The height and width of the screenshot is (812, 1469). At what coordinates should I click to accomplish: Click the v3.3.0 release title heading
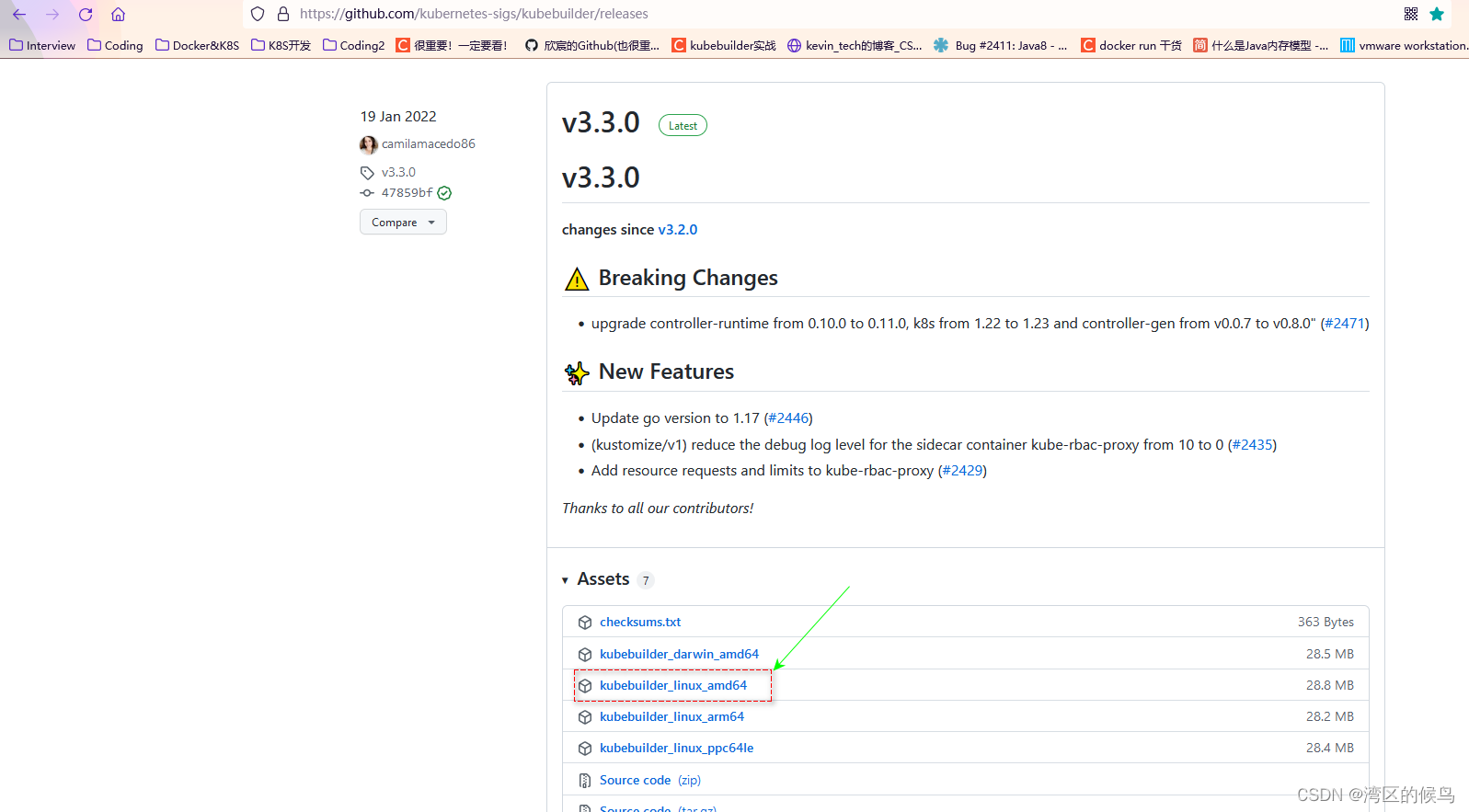click(x=601, y=122)
